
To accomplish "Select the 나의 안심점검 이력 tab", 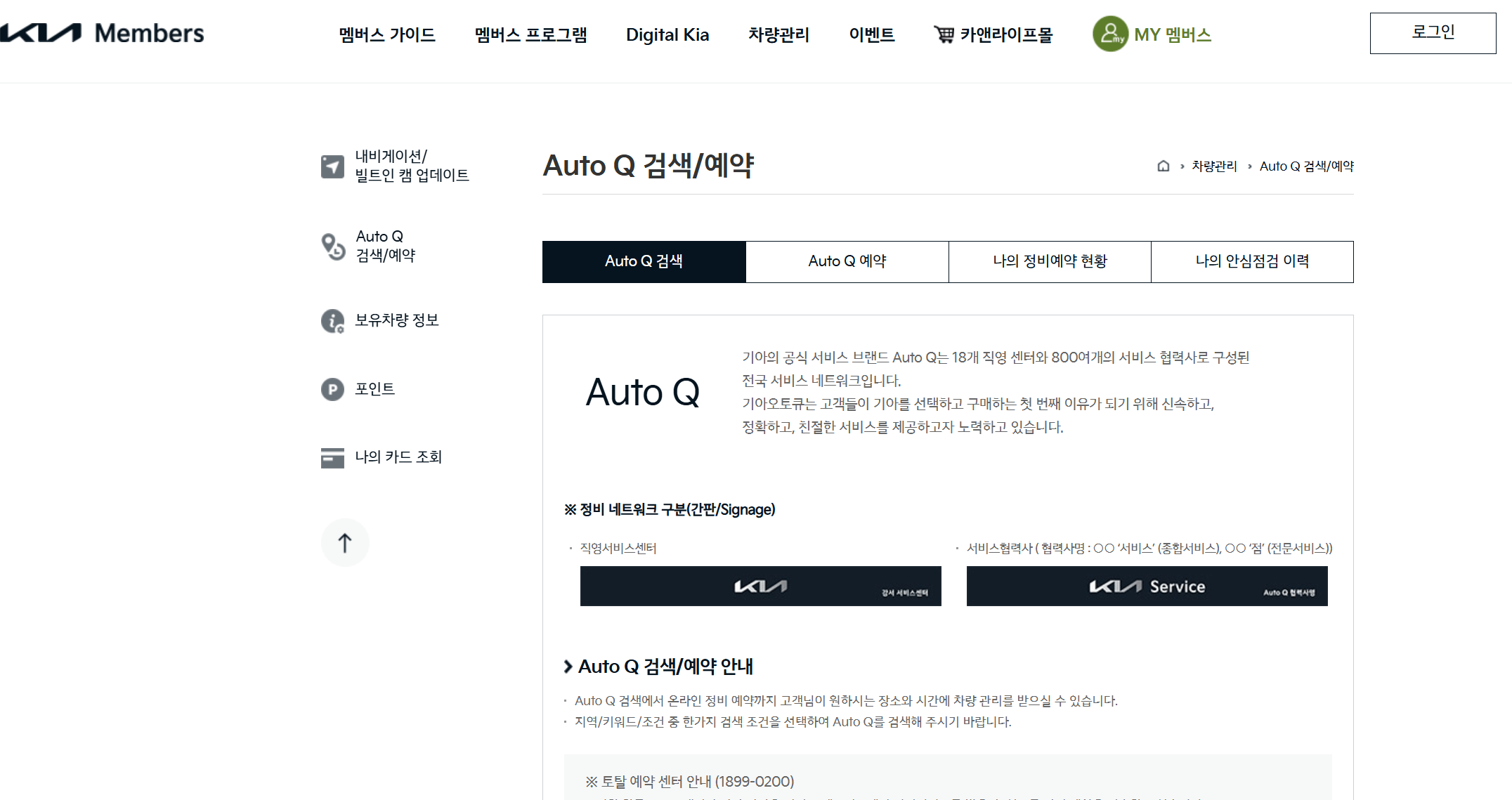I will coord(1252,261).
